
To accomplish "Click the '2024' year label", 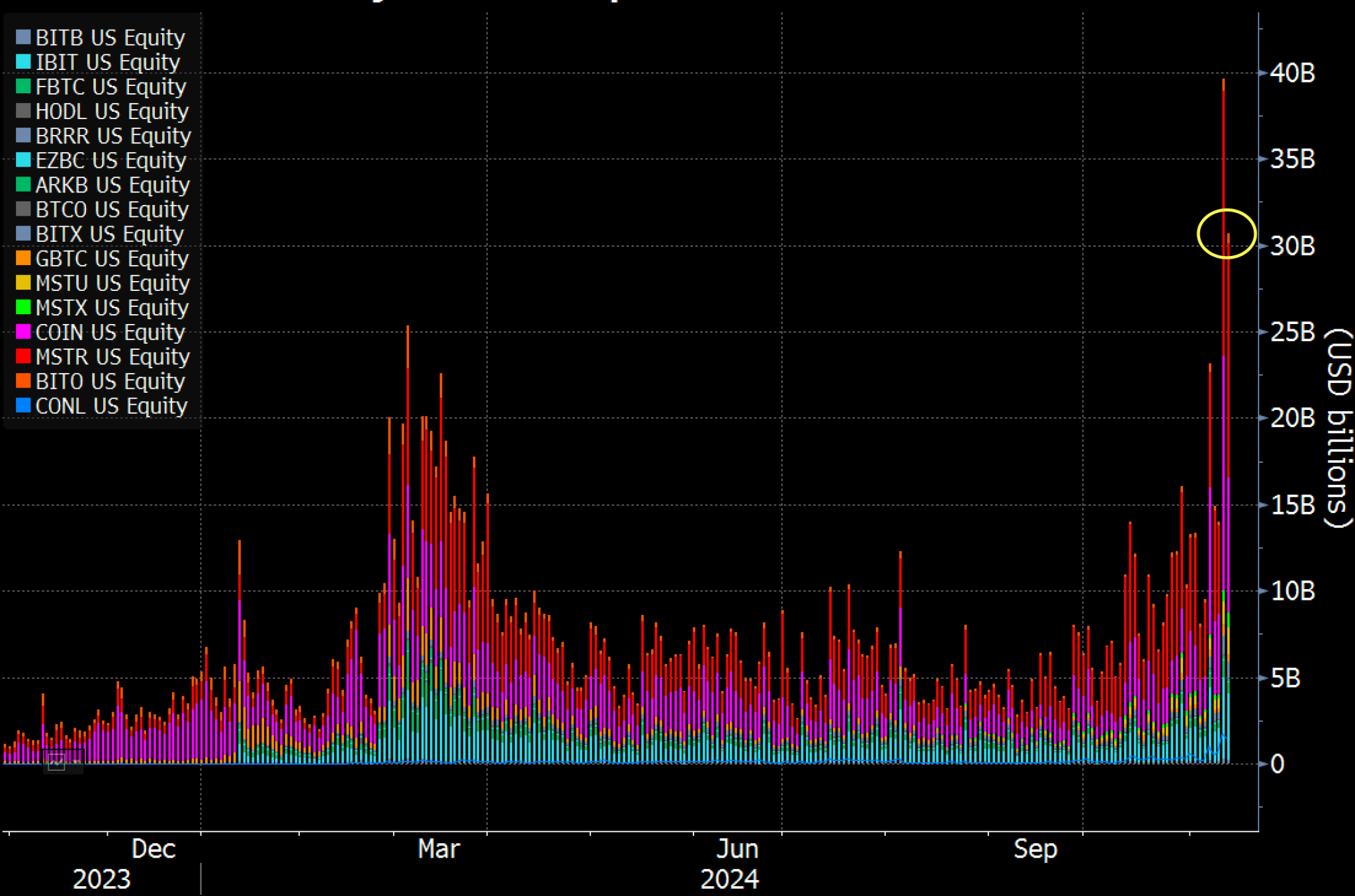I will point(730,879).
